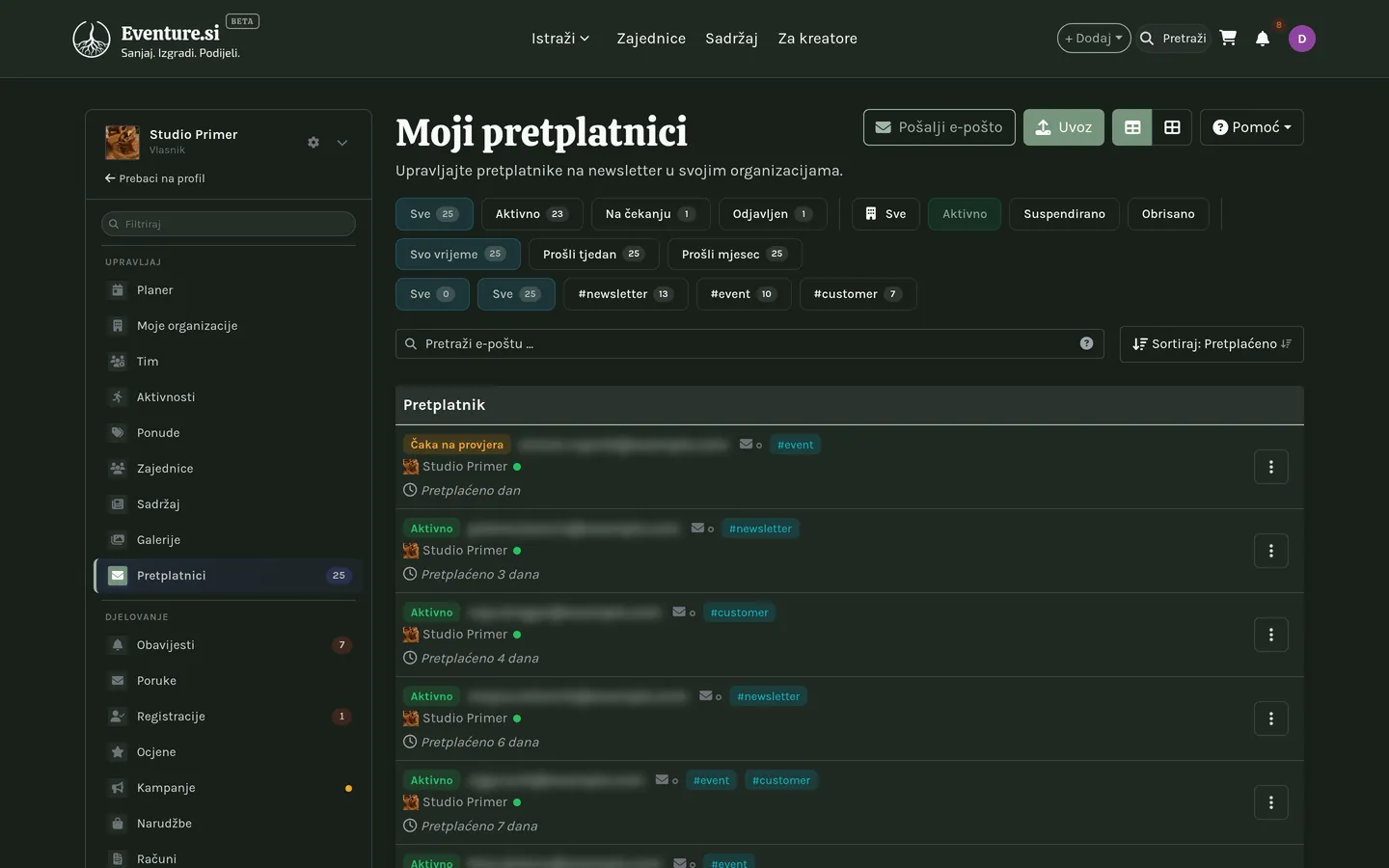Open Studio Primer settings gear
Image resolution: width=1389 pixels, height=868 pixels.
[x=313, y=143]
